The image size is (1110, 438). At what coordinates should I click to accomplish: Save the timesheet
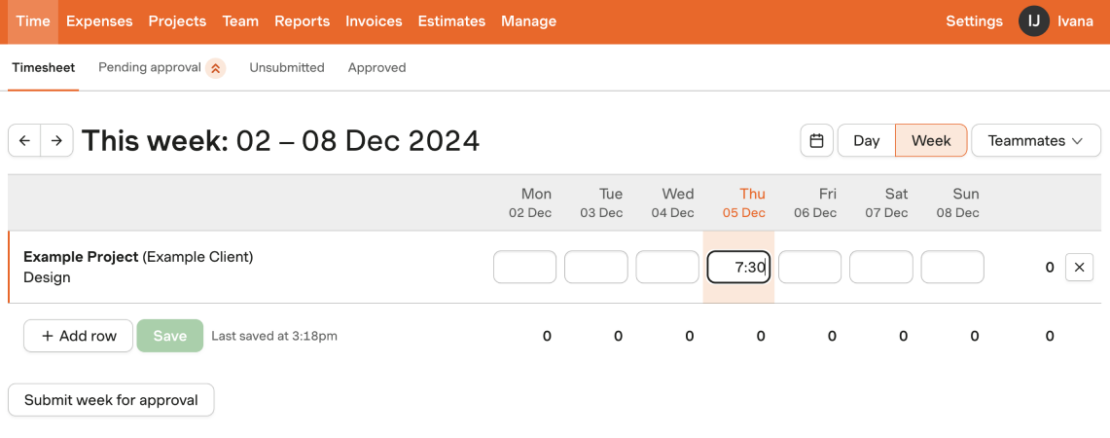pos(170,336)
